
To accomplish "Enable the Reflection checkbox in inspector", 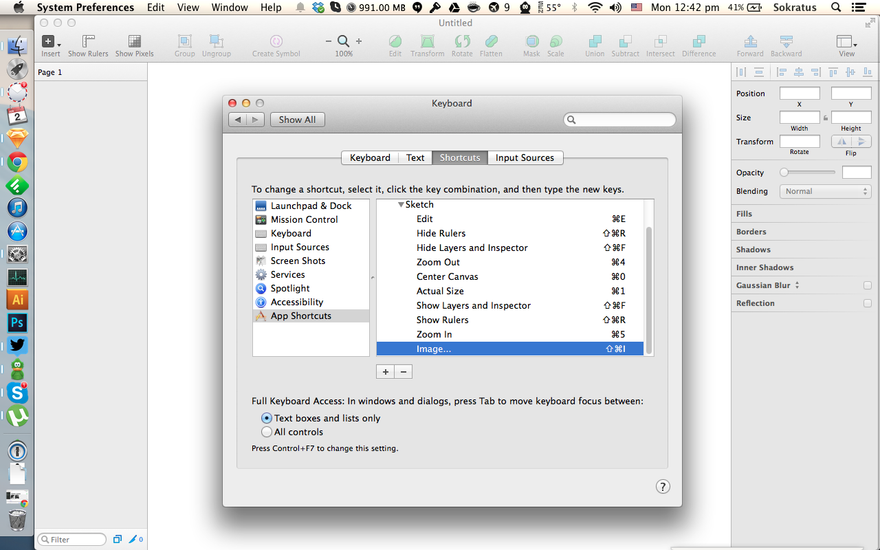I will (867, 303).
